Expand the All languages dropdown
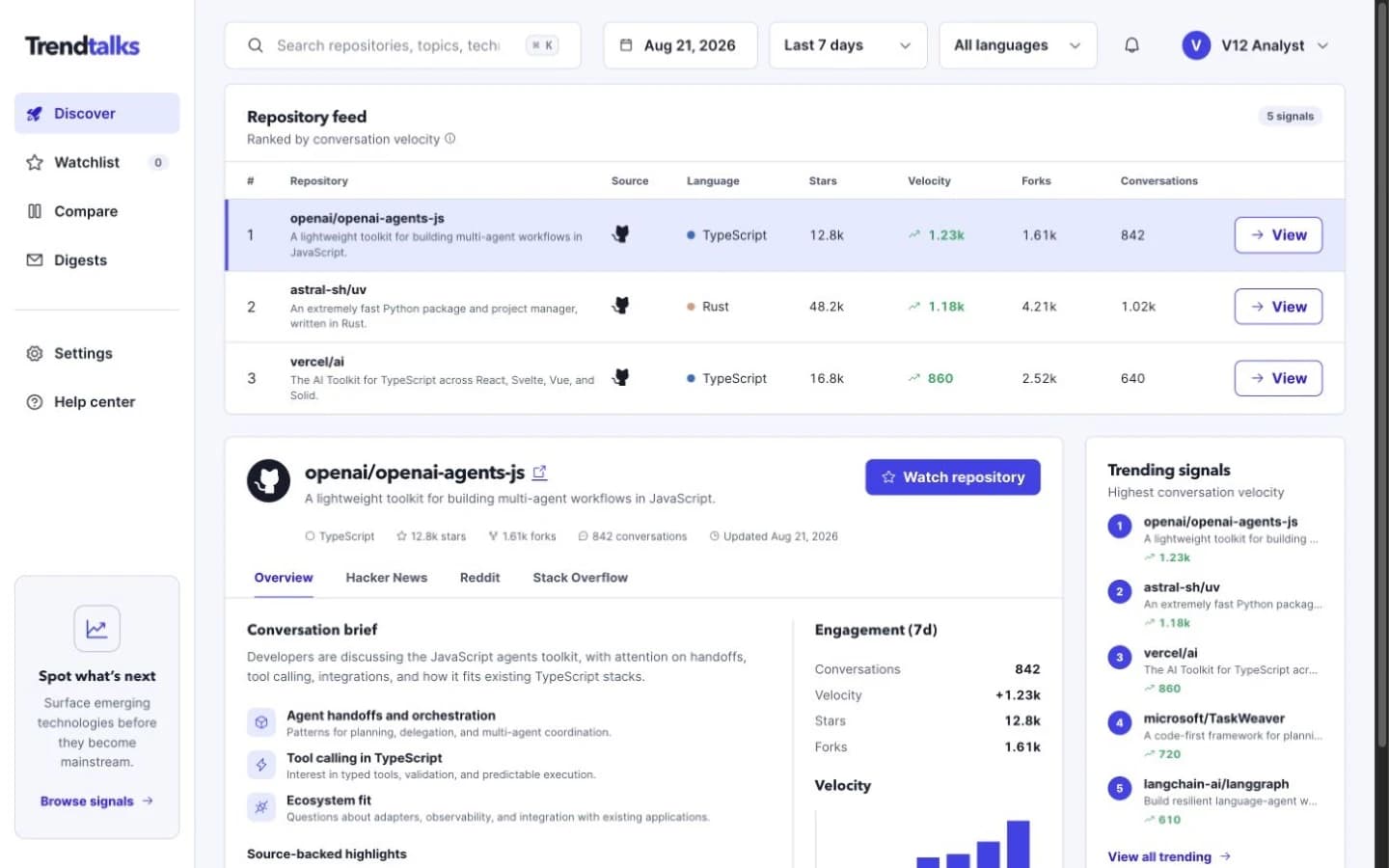Image resolution: width=1389 pixels, height=868 pixels. pyautogui.click(x=1018, y=45)
